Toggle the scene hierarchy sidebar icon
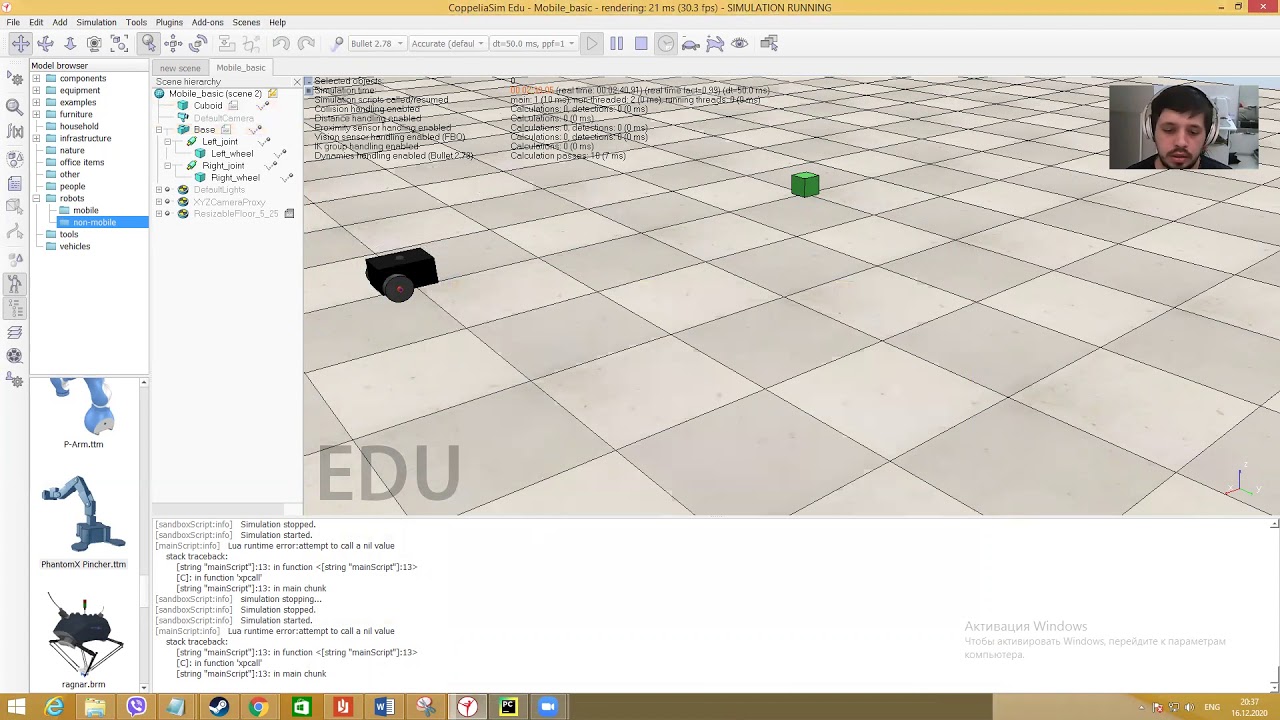1280x720 pixels. tap(15, 309)
